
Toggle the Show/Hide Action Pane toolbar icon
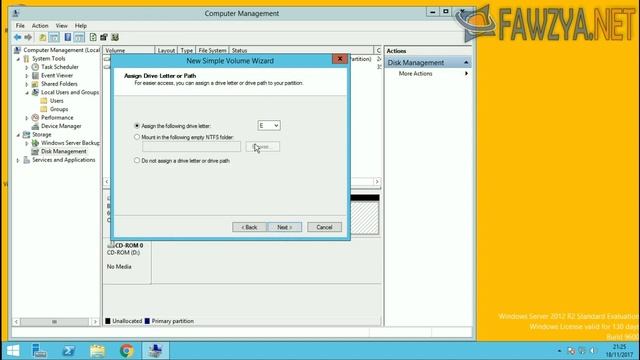(79, 38)
